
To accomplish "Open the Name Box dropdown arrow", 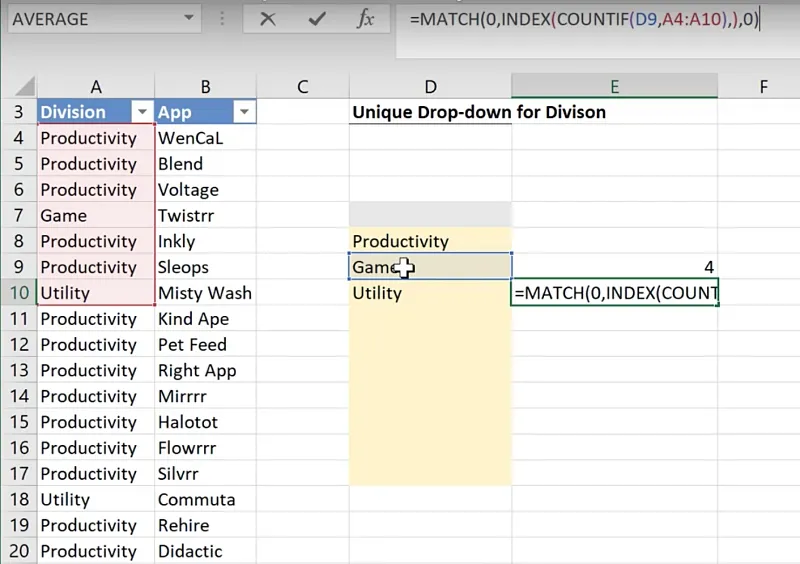I will tap(189, 19).
